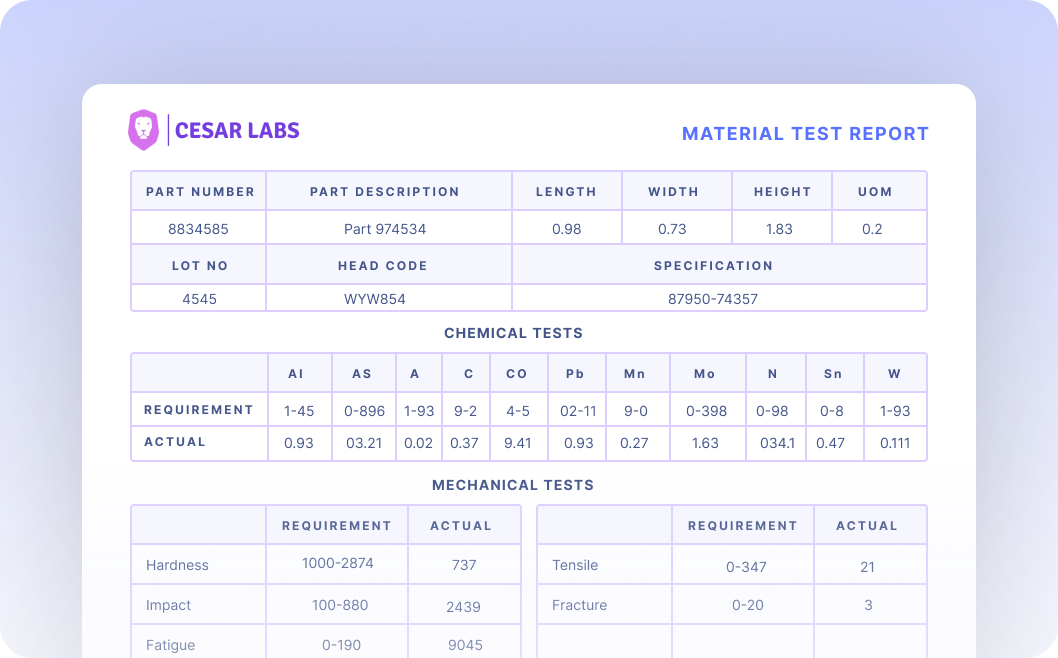Click Impact actual value 2439

[464, 606]
